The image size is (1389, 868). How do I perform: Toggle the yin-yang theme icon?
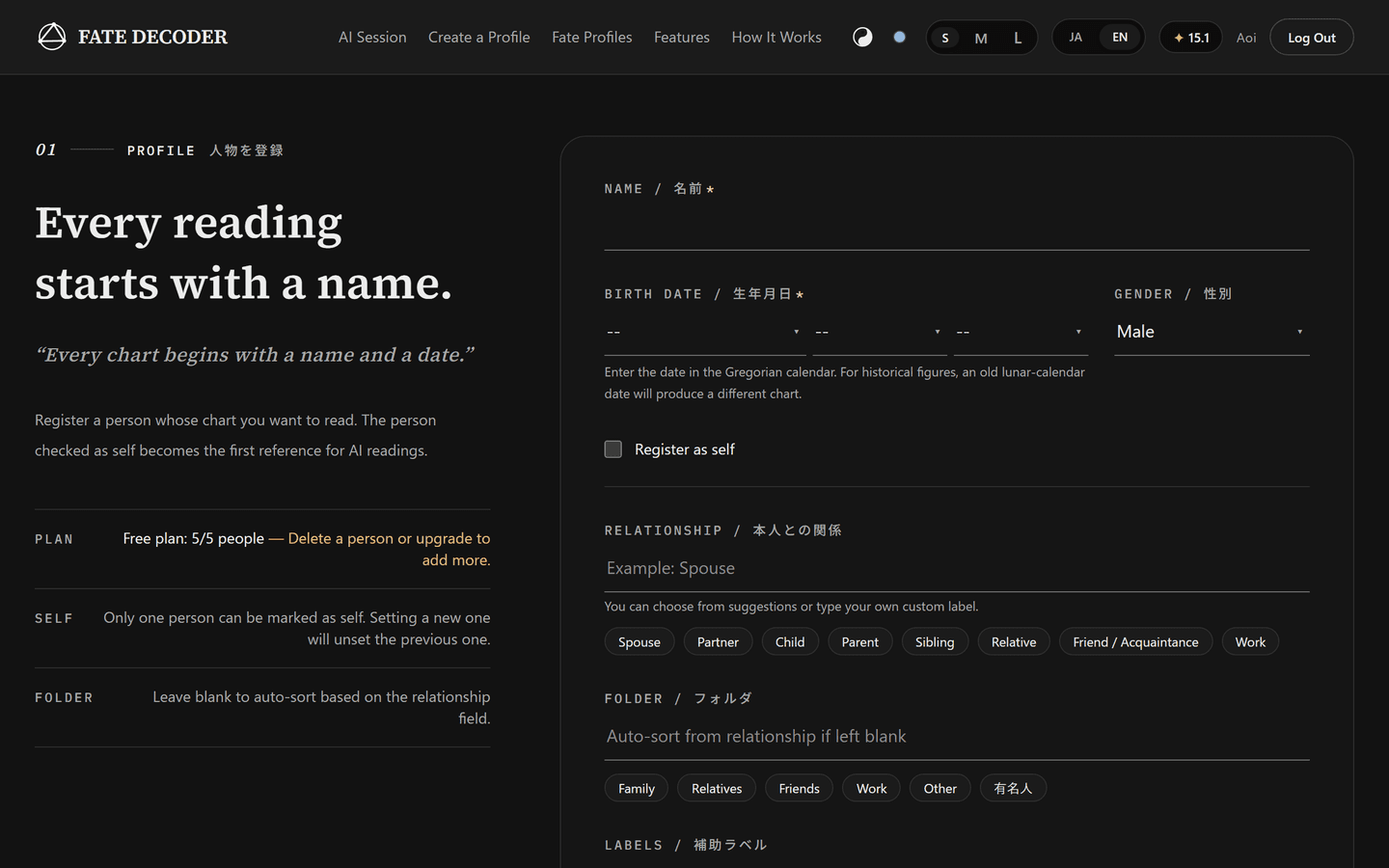click(x=862, y=37)
